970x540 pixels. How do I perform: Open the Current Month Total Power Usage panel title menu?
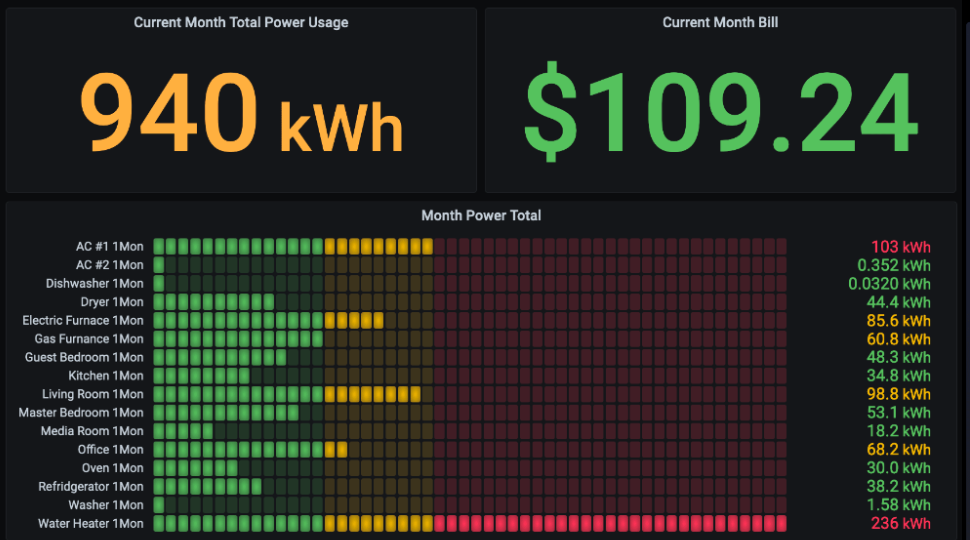point(241,22)
